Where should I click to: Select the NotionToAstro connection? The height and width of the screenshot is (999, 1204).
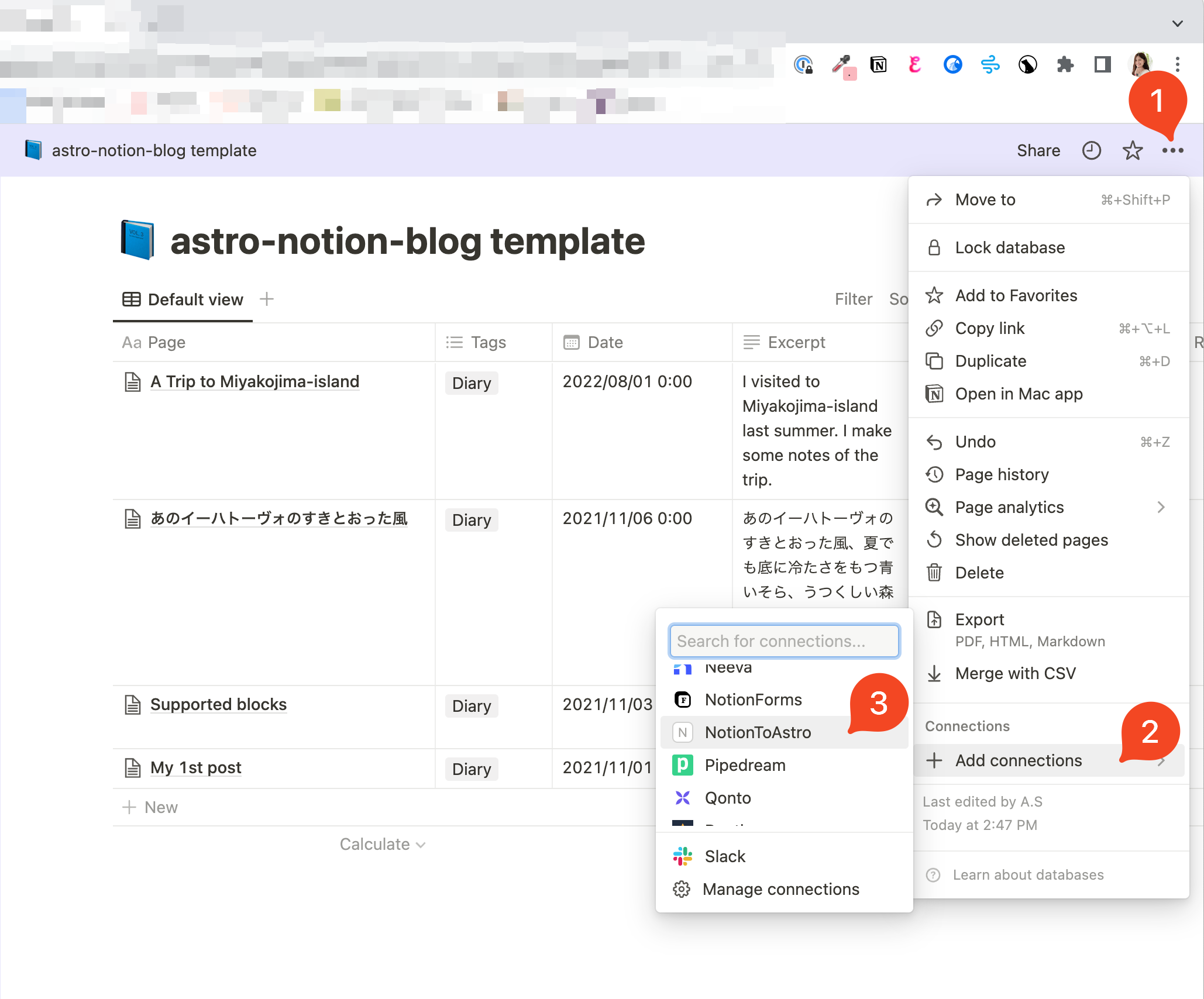[784, 732]
